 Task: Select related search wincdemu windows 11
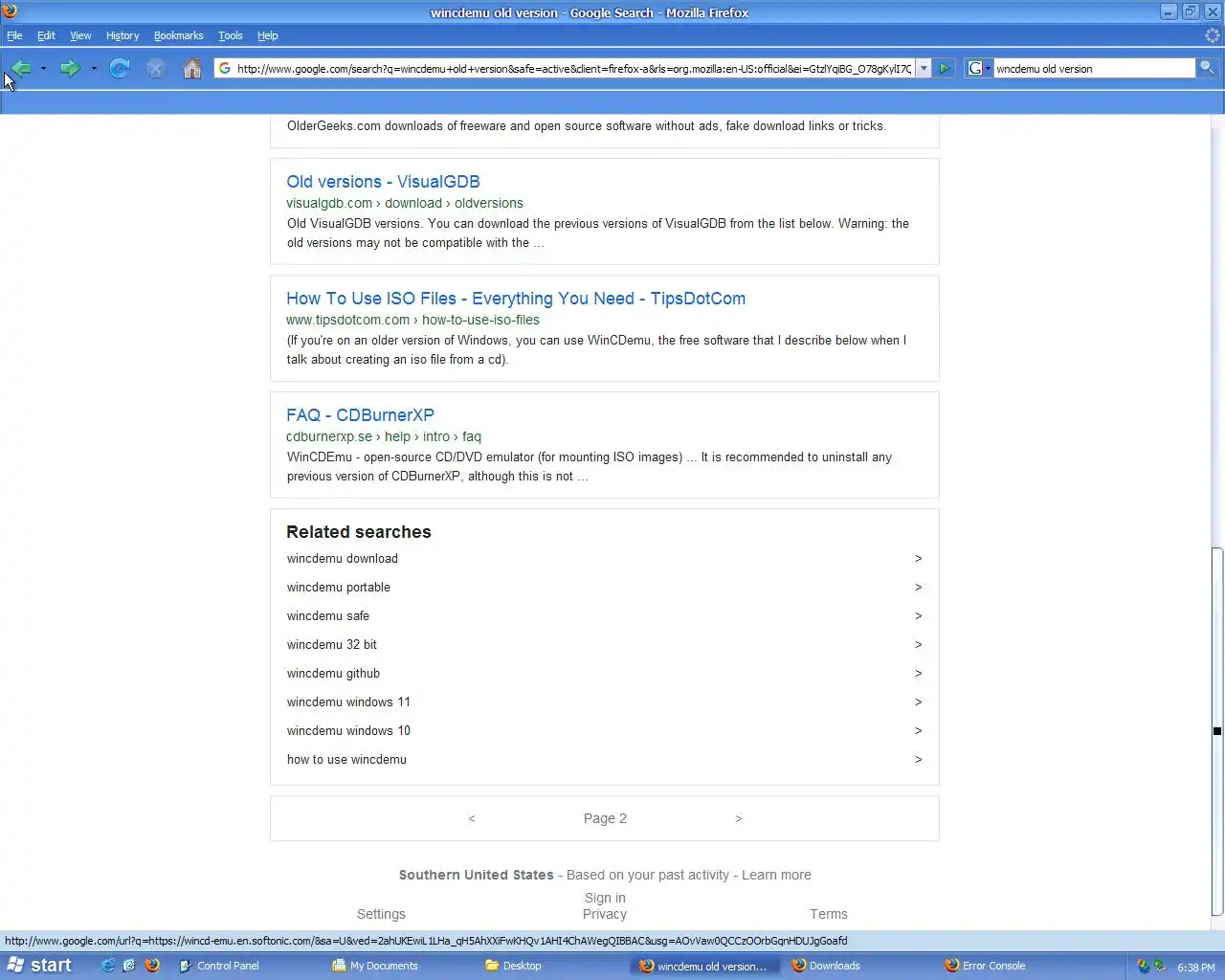click(x=348, y=702)
